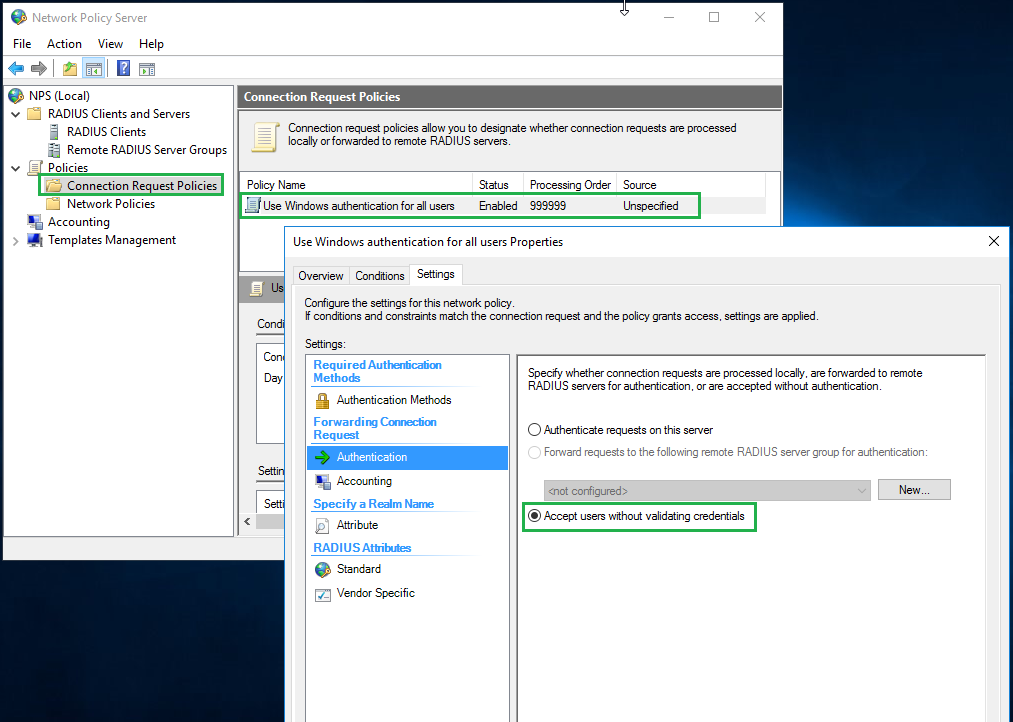Click the blue Help question mark icon
This screenshot has height=722, width=1013.
tap(123, 68)
